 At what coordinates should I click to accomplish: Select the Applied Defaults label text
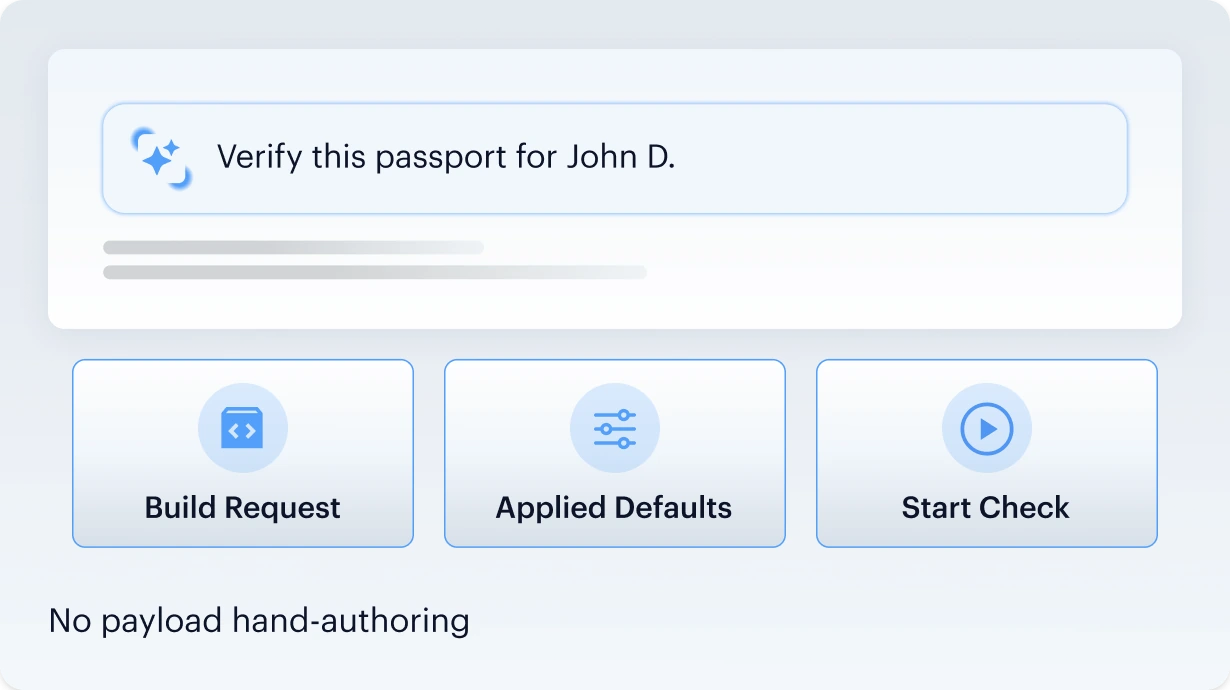click(614, 507)
